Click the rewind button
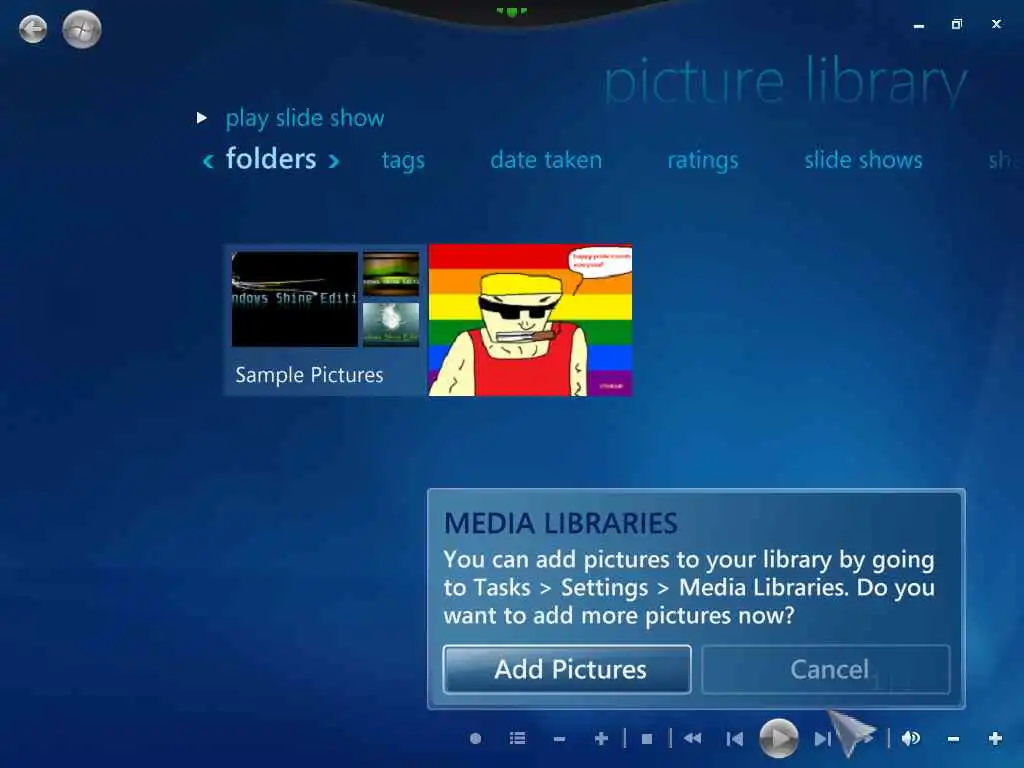 point(692,739)
